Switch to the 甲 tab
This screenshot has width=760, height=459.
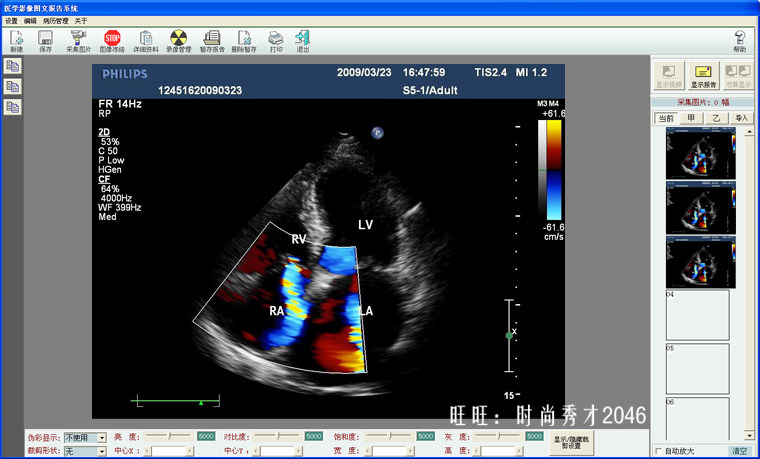pos(691,118)
